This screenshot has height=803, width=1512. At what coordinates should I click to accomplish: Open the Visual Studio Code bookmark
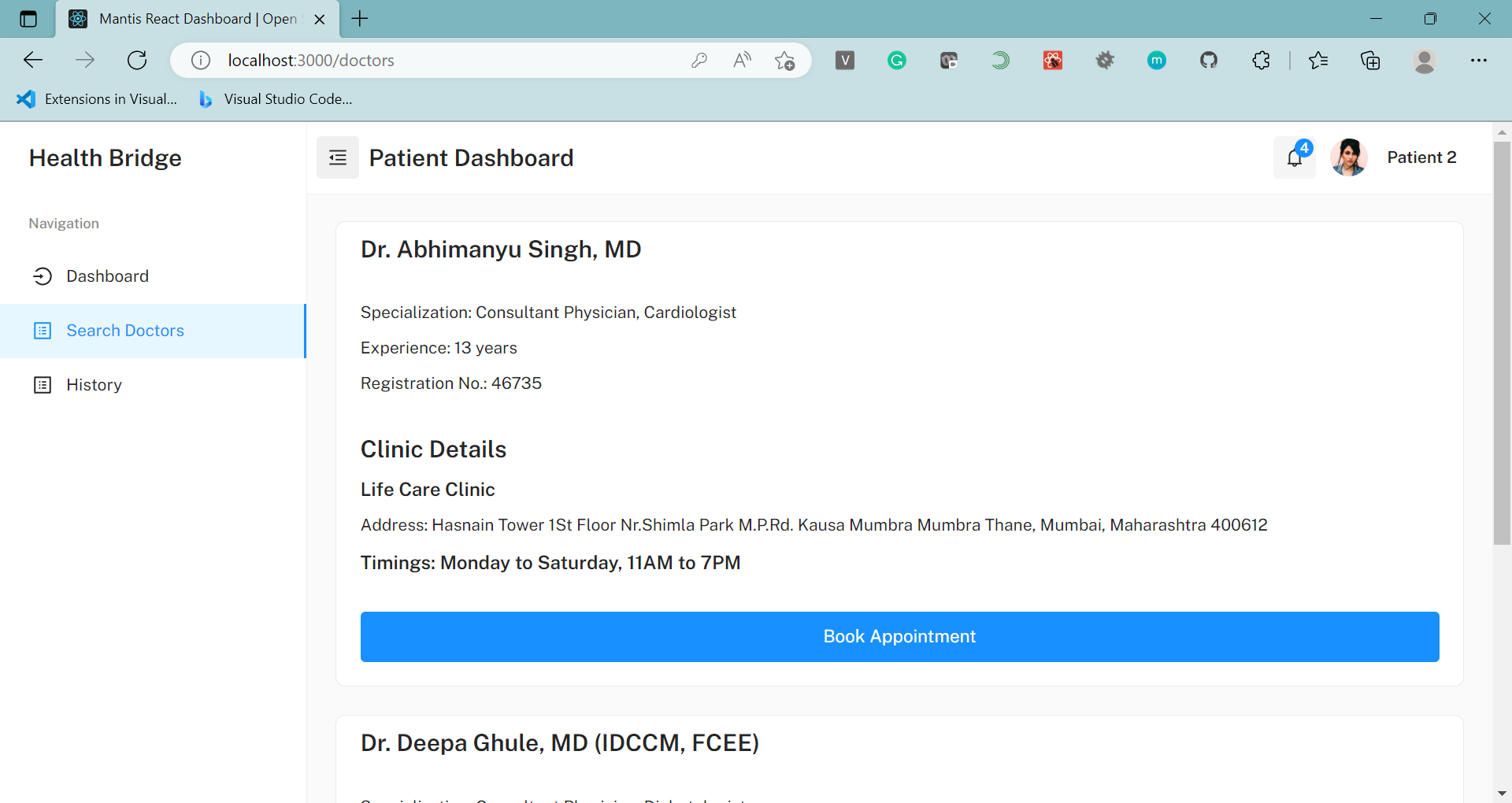[274, 98]
